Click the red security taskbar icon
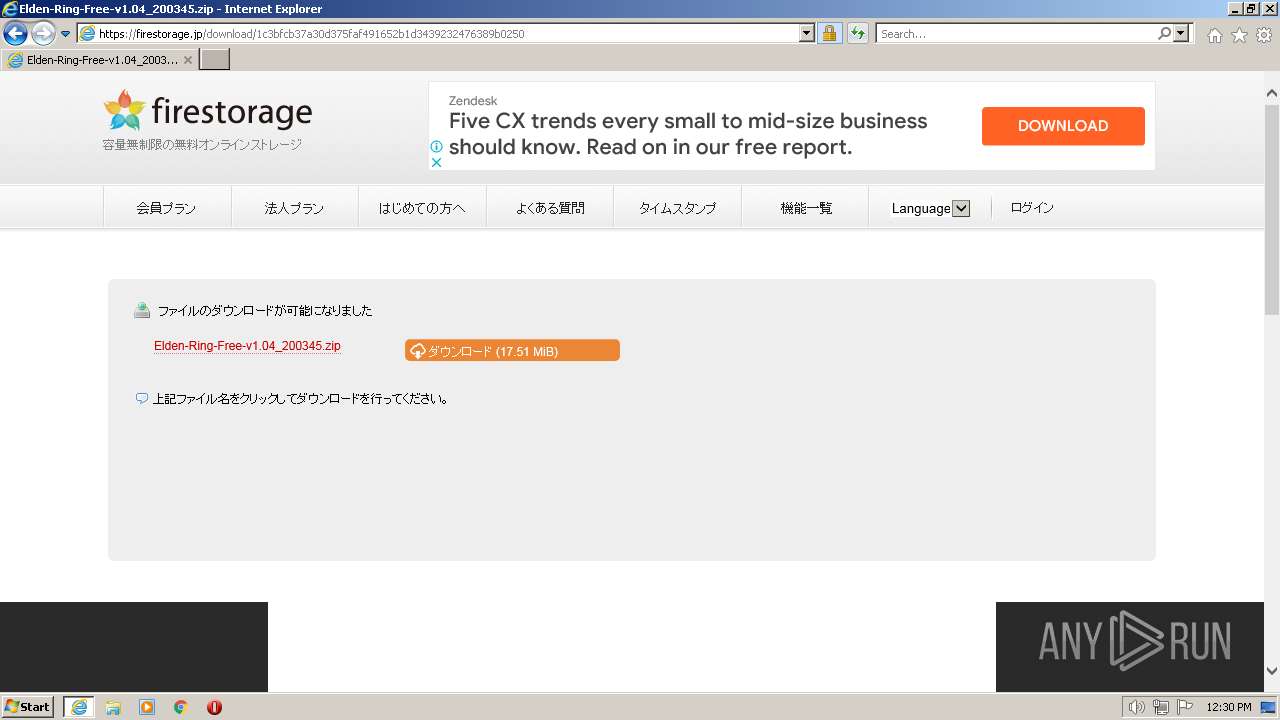Viewport: 1280px width, 720px height. pos(214,707)
